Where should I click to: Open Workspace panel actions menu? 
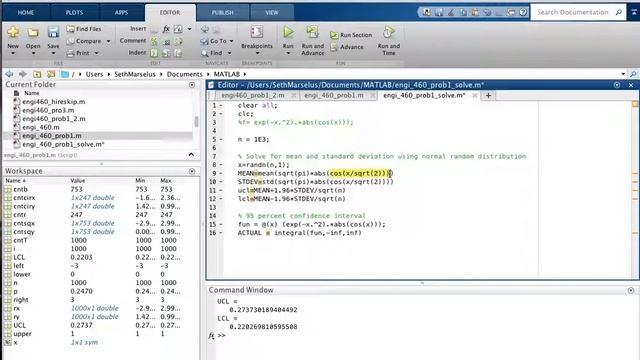point(192,171)
